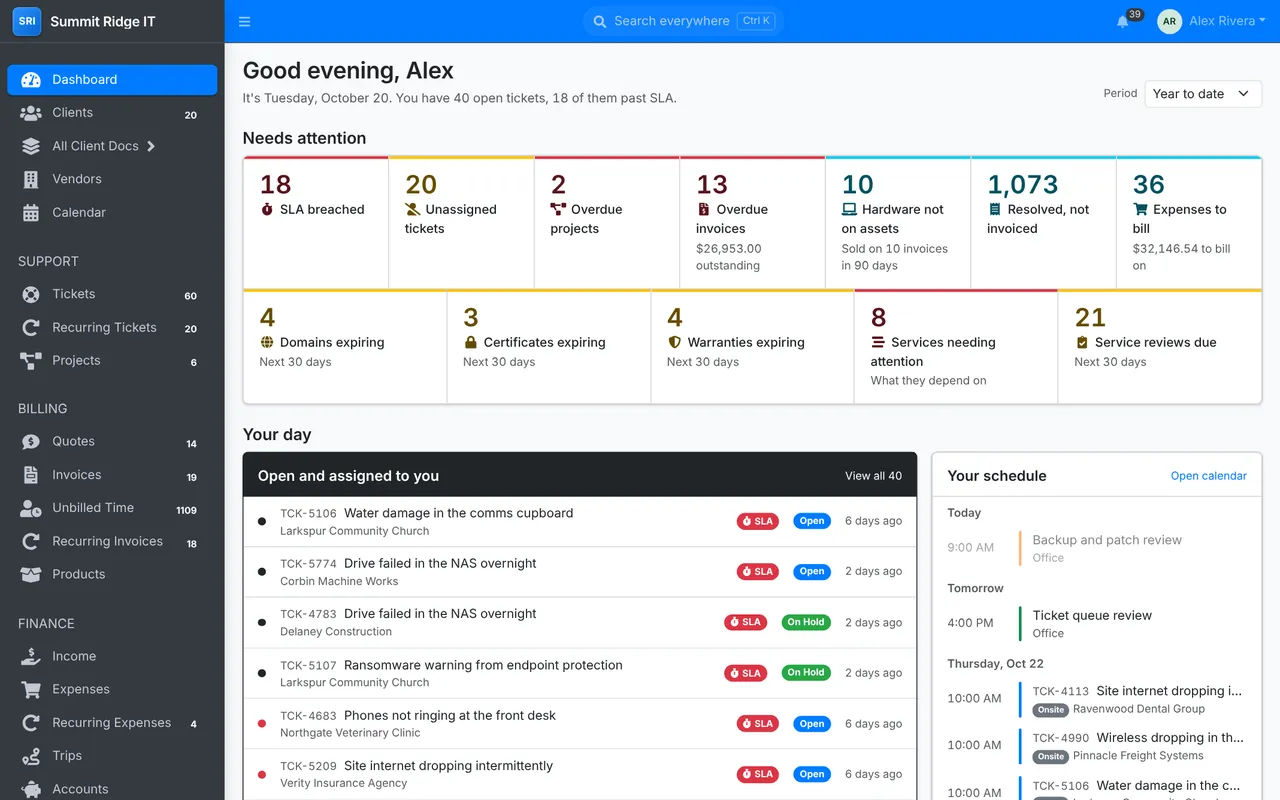Open ticket TCK-4783 for Delaney Construction
This screenshot has width=1280, height=800.
[580, 622]
